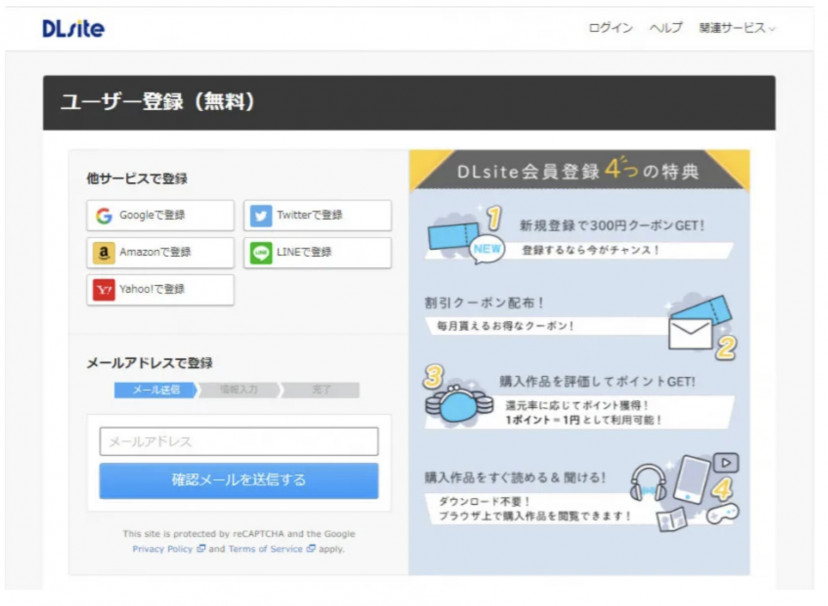Click 新規登録で300円クーポンGET! text
The width and height of the screenshot is (828, 606).
tap(612, 226)
